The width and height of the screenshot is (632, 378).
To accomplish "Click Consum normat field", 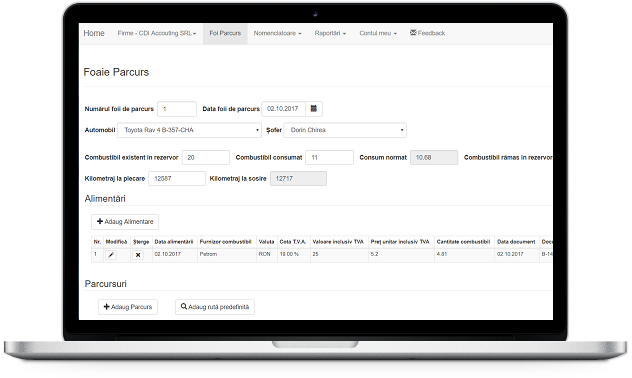I will 434,158.
